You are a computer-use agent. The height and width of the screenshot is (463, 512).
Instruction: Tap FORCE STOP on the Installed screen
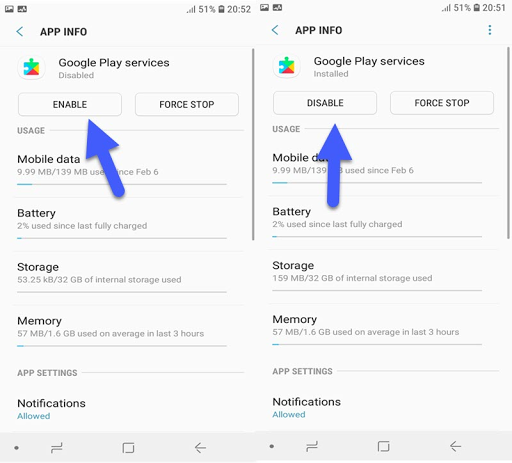coord(442,103)
